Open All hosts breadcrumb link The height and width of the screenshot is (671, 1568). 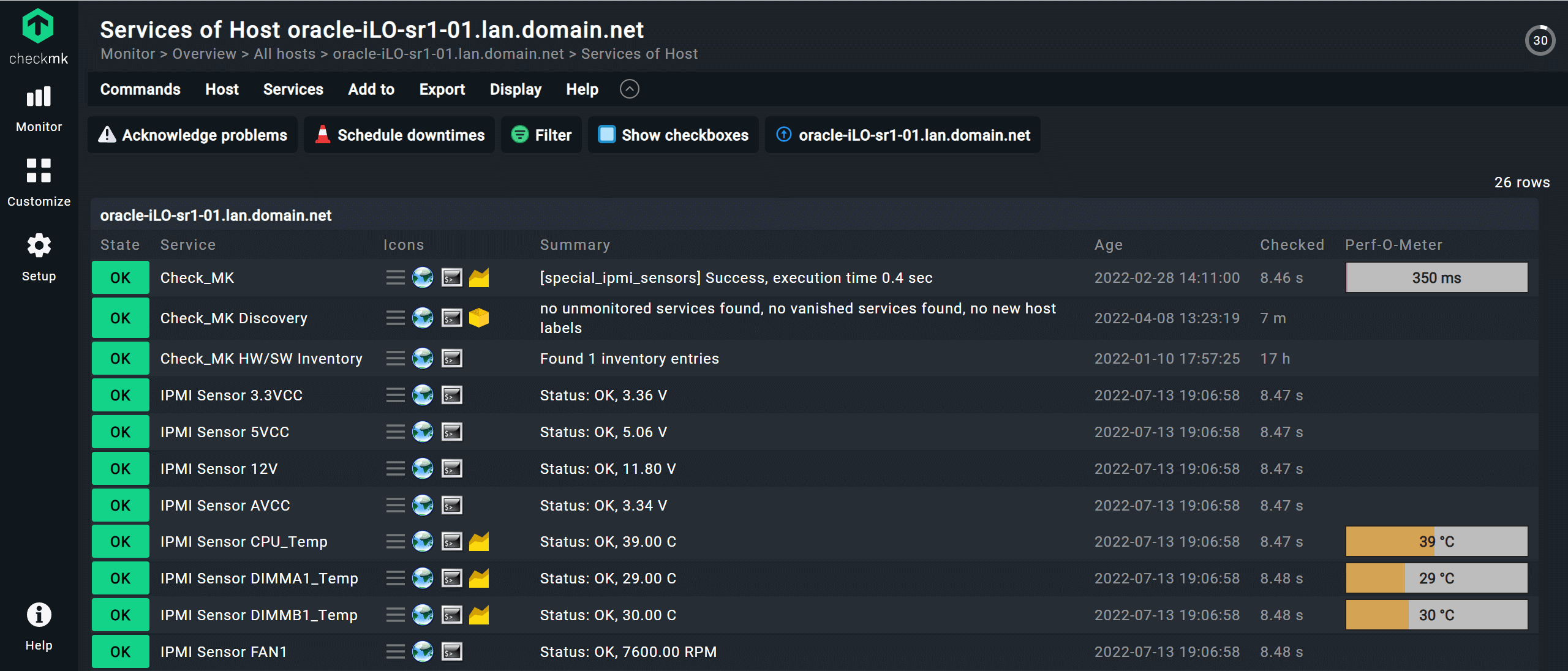click(x=284, y=54)
